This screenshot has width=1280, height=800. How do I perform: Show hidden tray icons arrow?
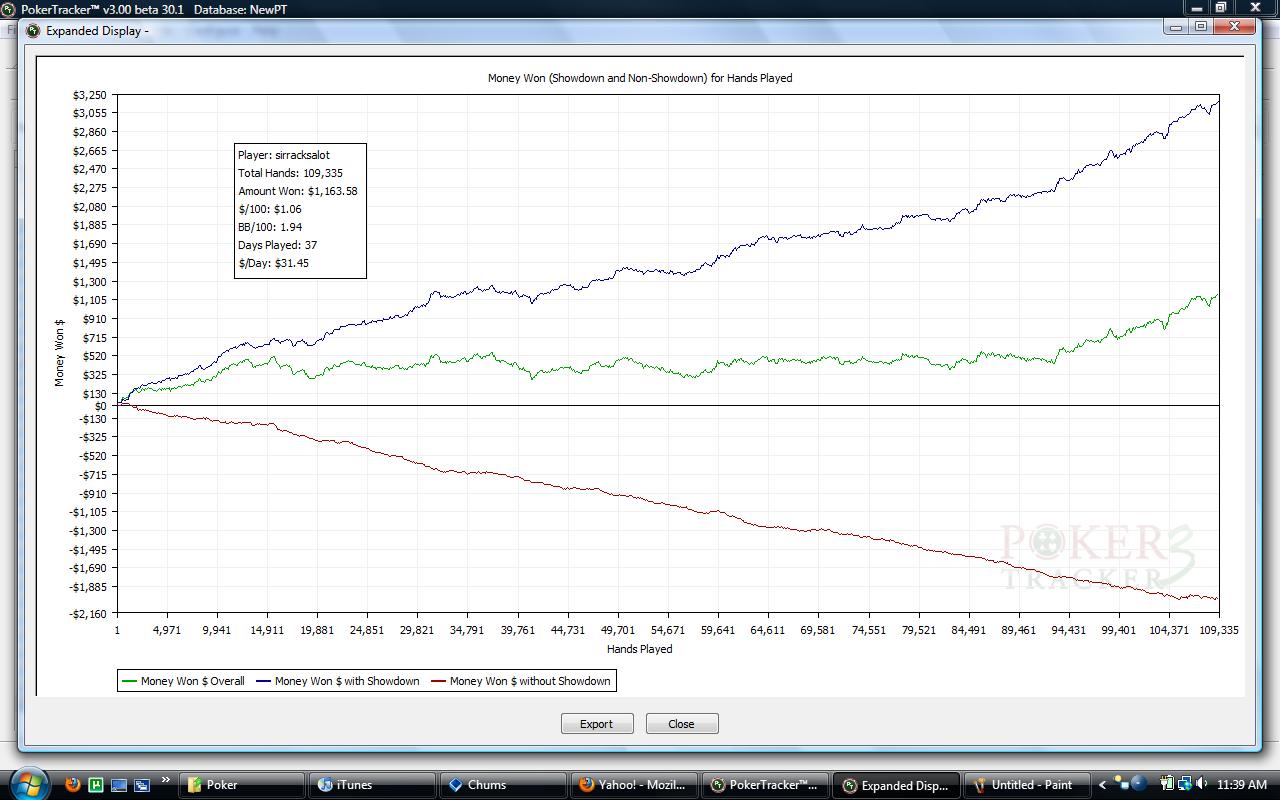(1103, 785)
